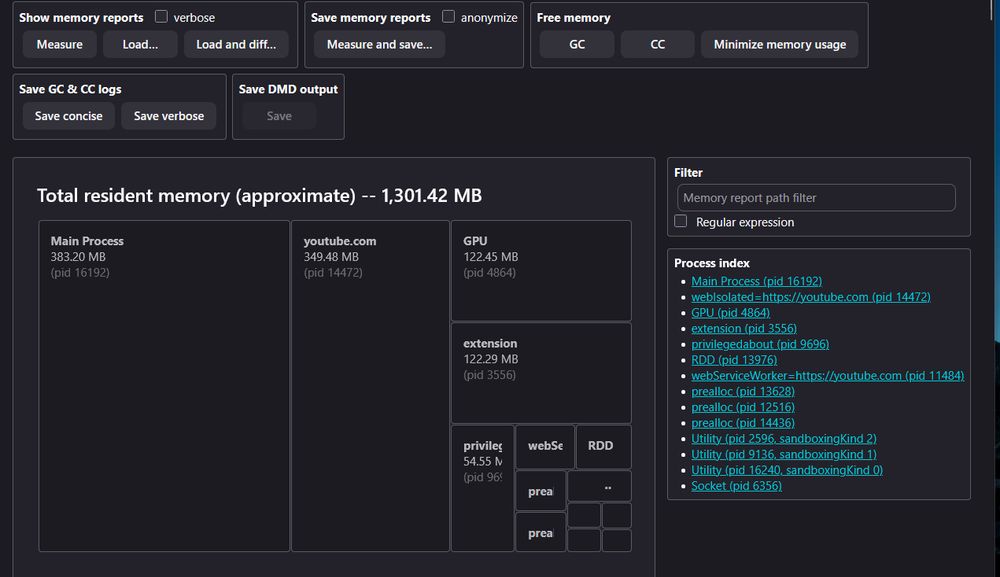
Task: Select the youtube.com treemap block
Action: 370,386
